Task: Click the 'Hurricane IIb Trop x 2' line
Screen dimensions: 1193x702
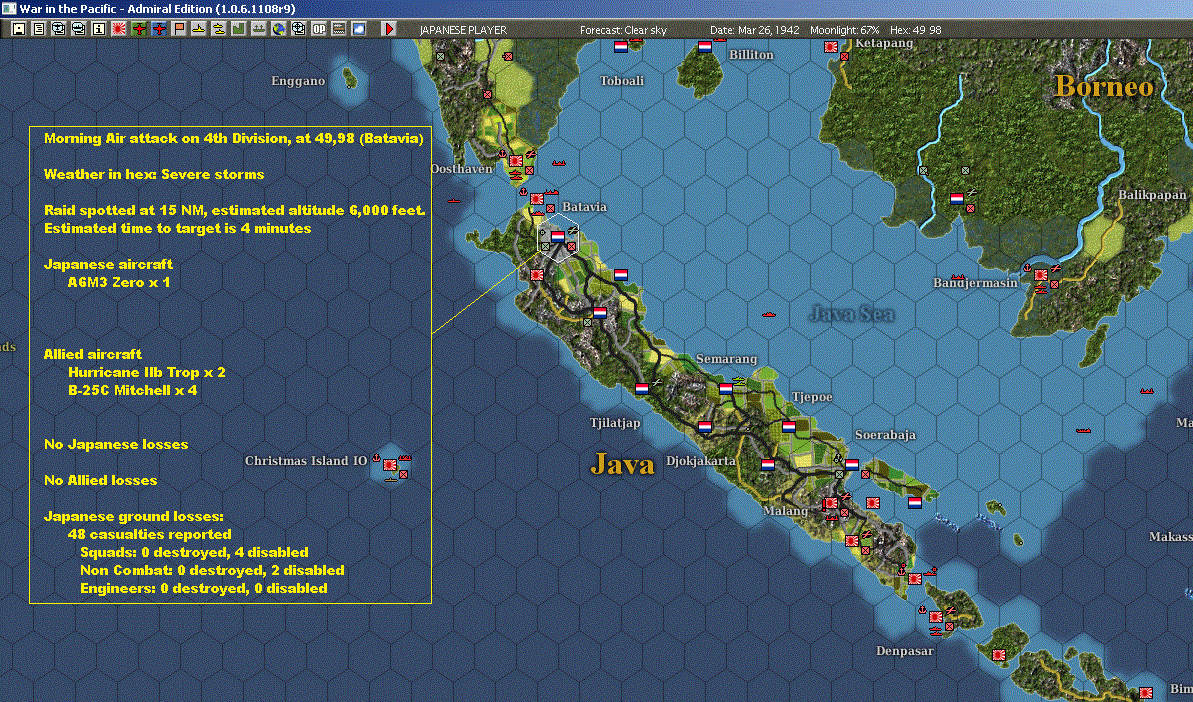Action: [x=147, y=372]
